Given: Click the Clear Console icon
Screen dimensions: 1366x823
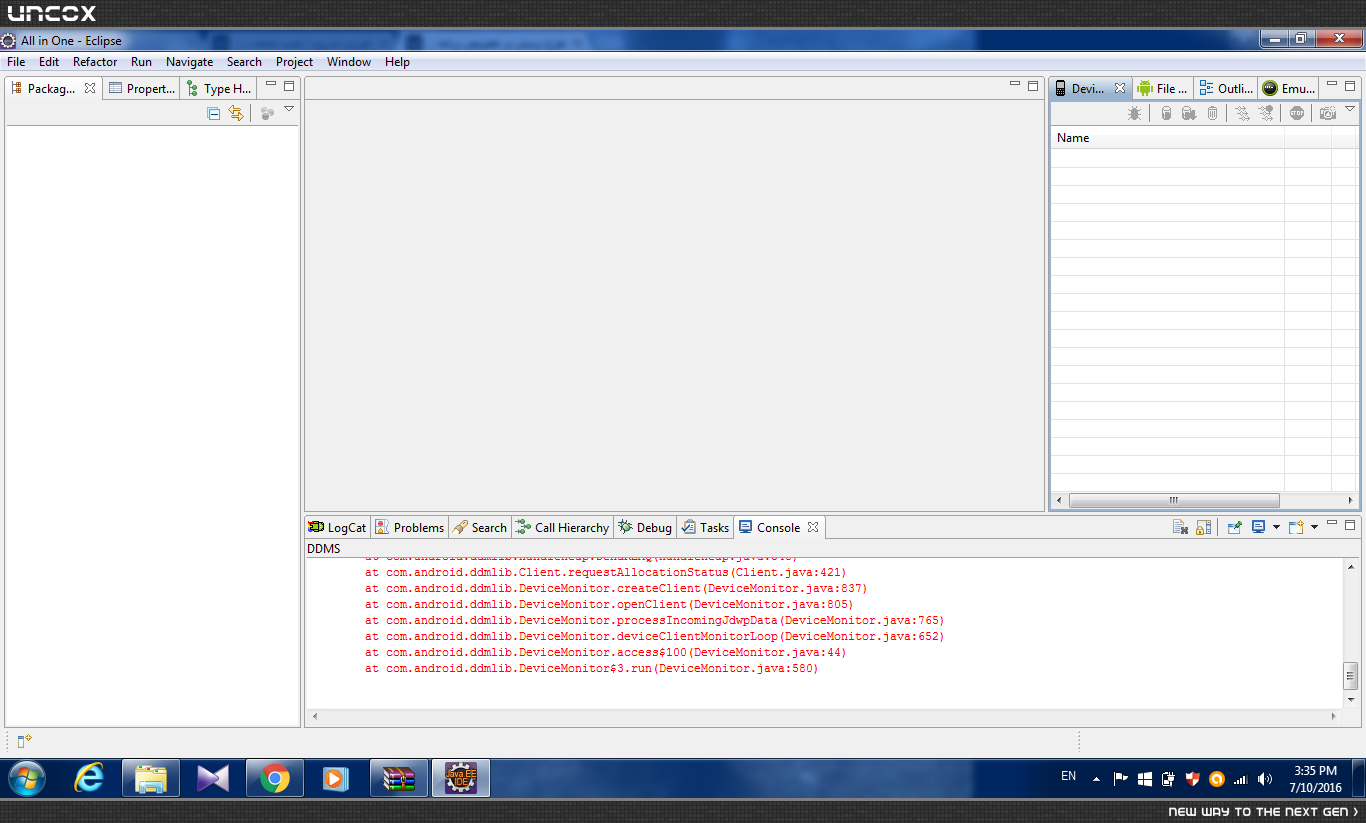Looking at the screenshot, I should pos(1180,527).
